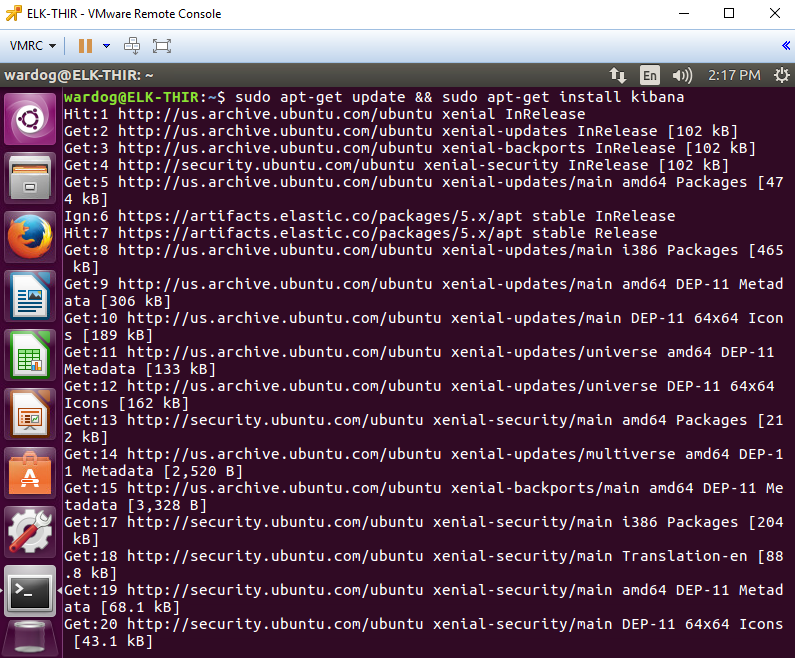Click the 'sudo apt-get update' command text
This screenshot has width=795, height=658.
point(320,97)
